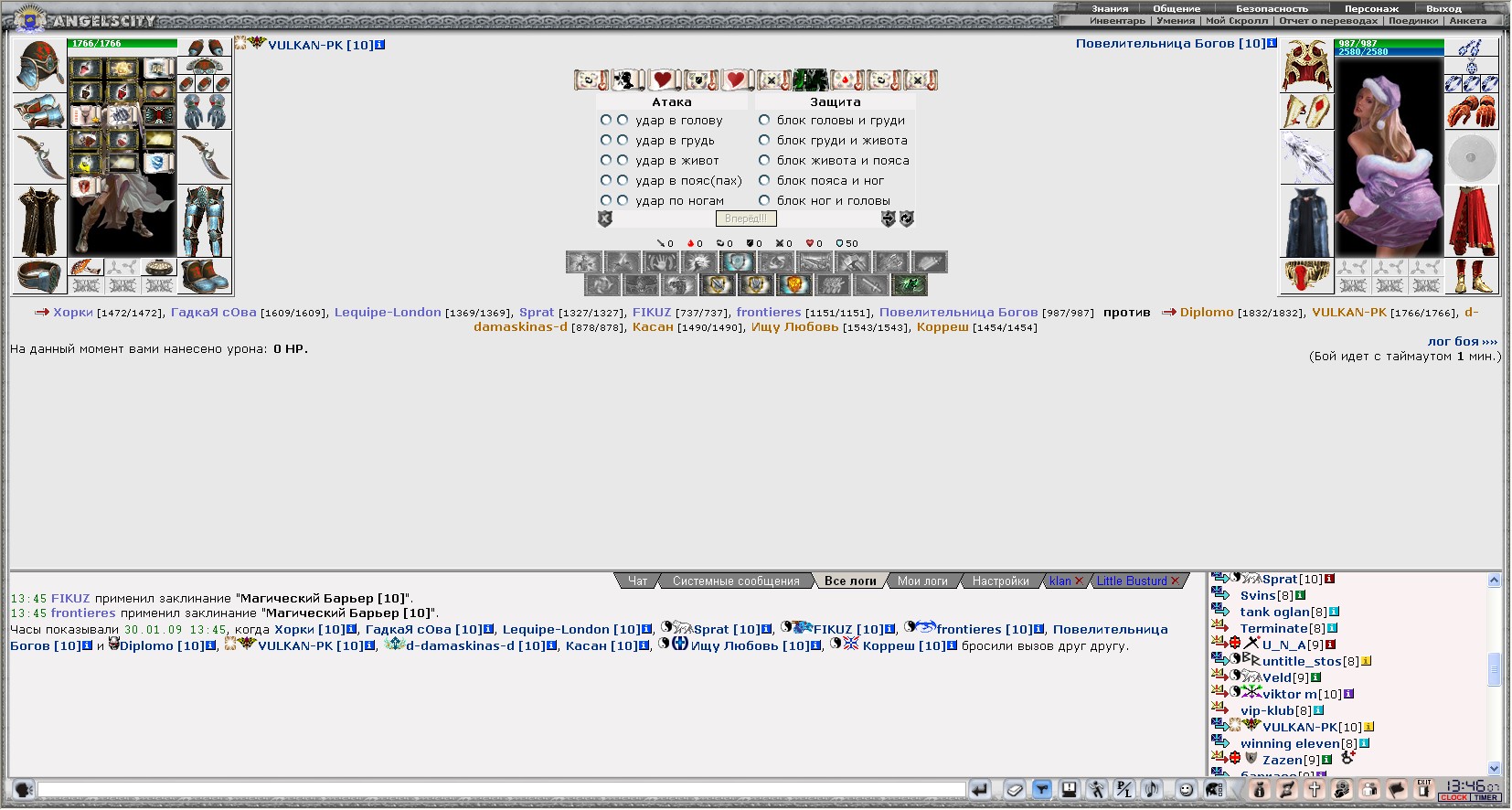Screen dimensions: 1512x810
Task: Click user list scroll down arrow
Action: [1494, 769]
